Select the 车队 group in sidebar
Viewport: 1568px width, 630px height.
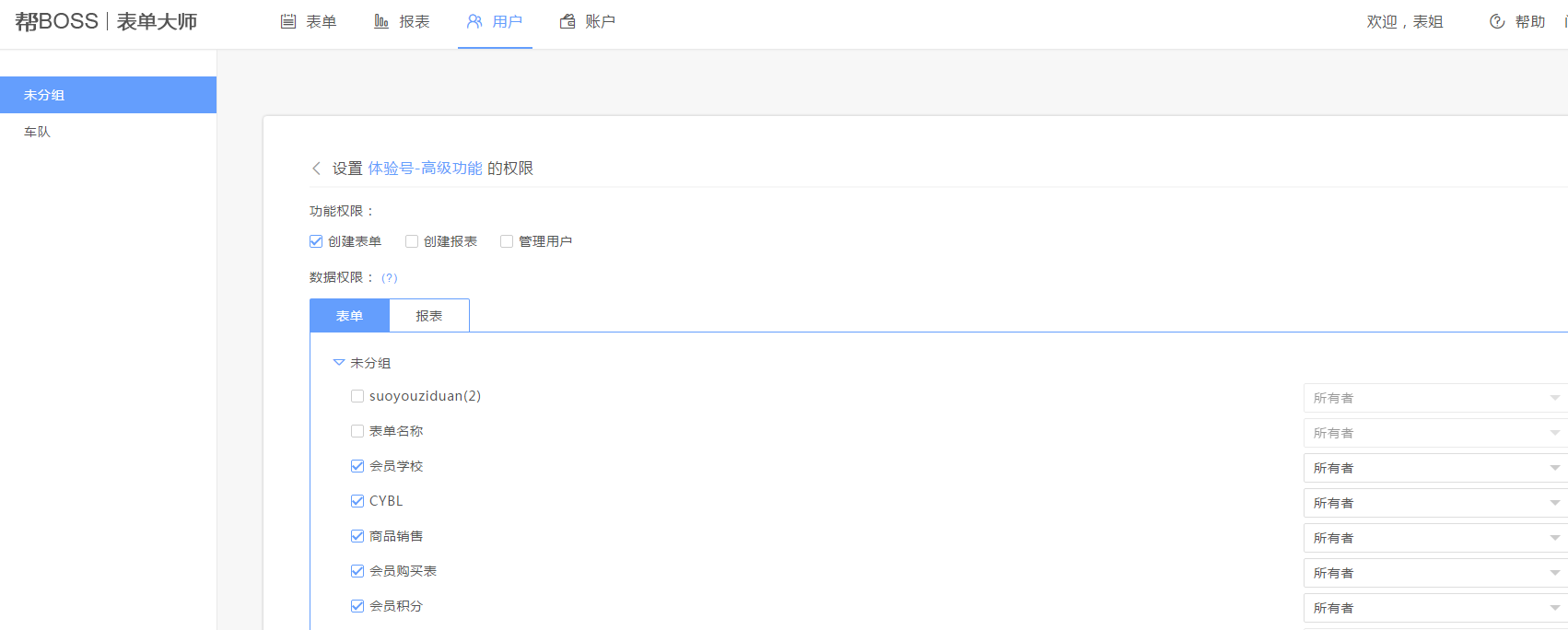(38, 132)
